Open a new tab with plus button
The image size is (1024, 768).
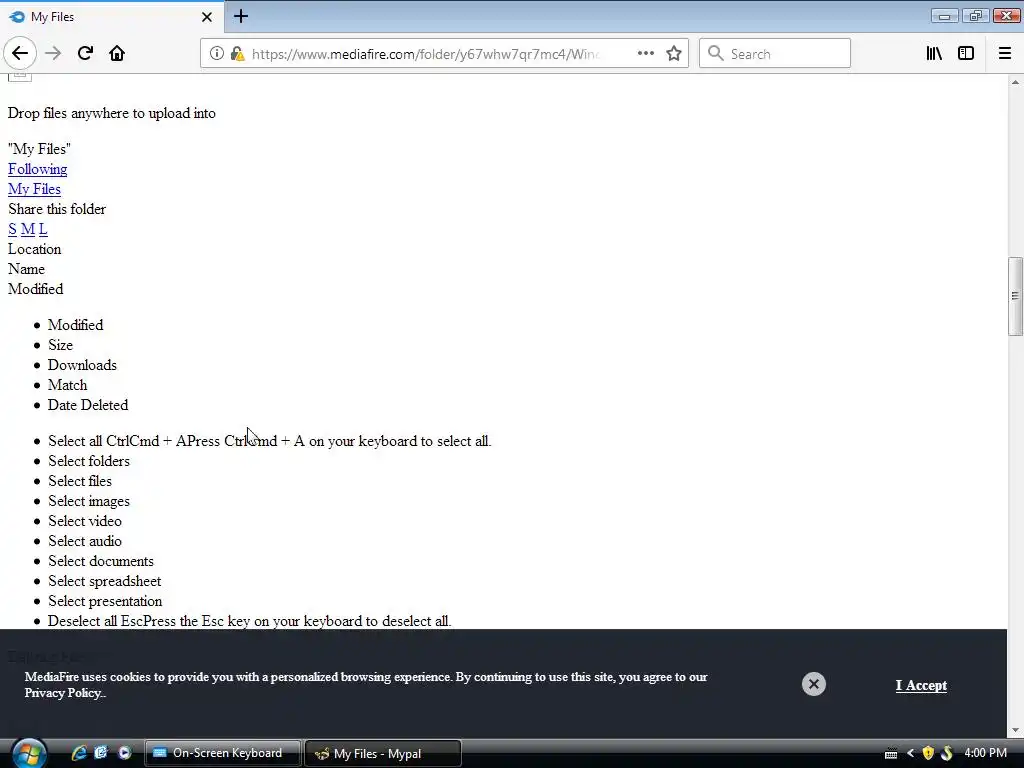pos(241,16)
